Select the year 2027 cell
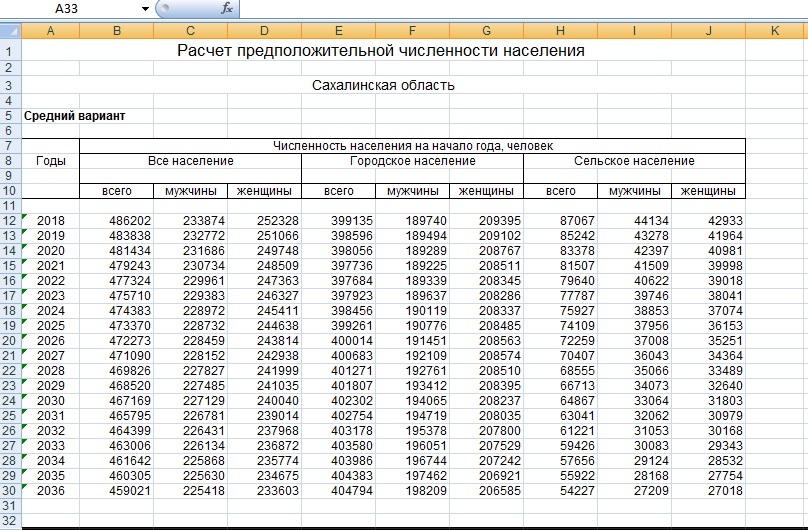This screenshot has height=530, width=808. click(x=50, y=356)
